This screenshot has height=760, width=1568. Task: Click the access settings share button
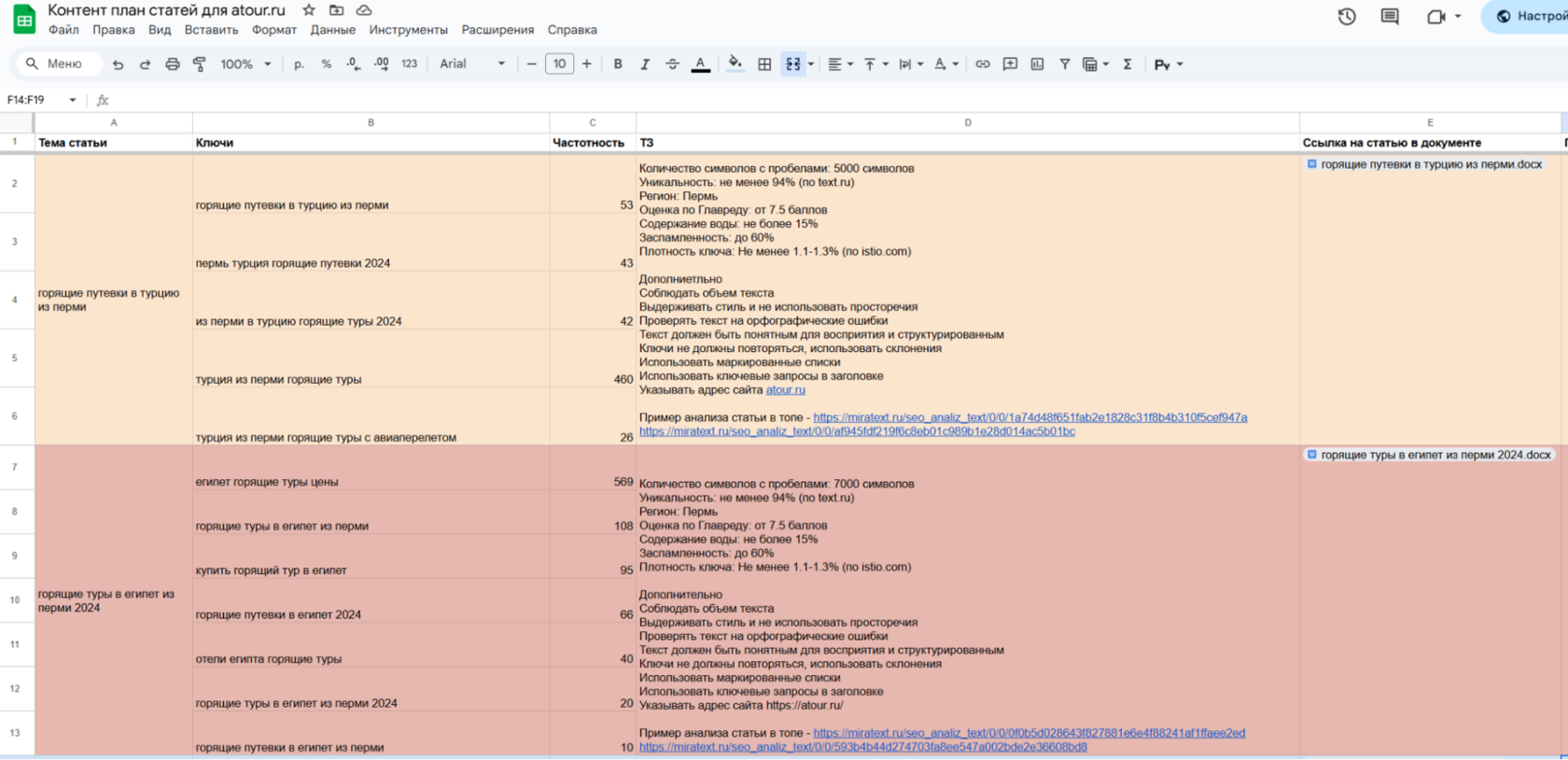click(x=1527, y=17)
